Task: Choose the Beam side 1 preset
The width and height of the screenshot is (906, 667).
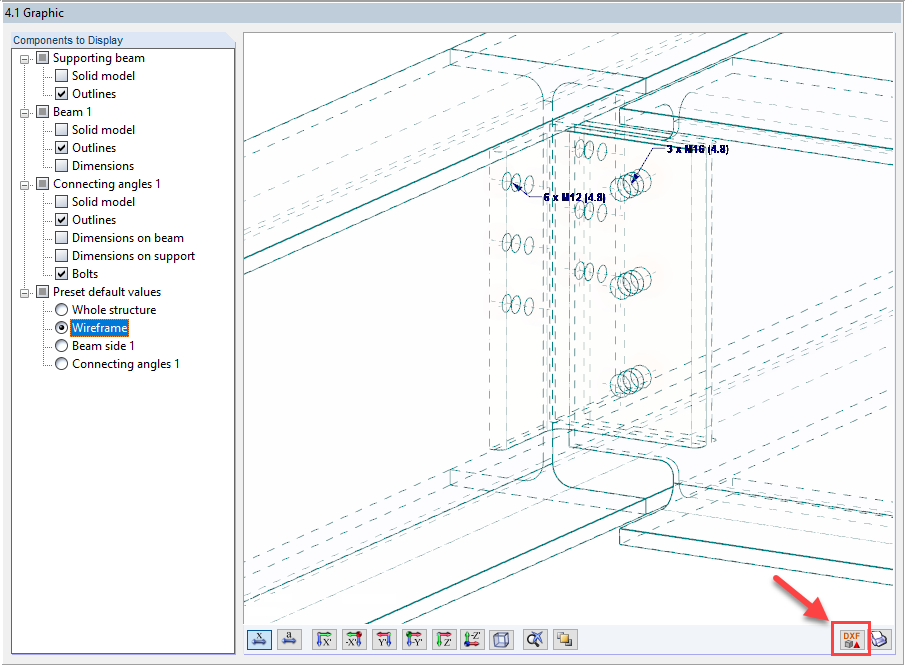Action: pyautogui.click(x=61, y=345)
